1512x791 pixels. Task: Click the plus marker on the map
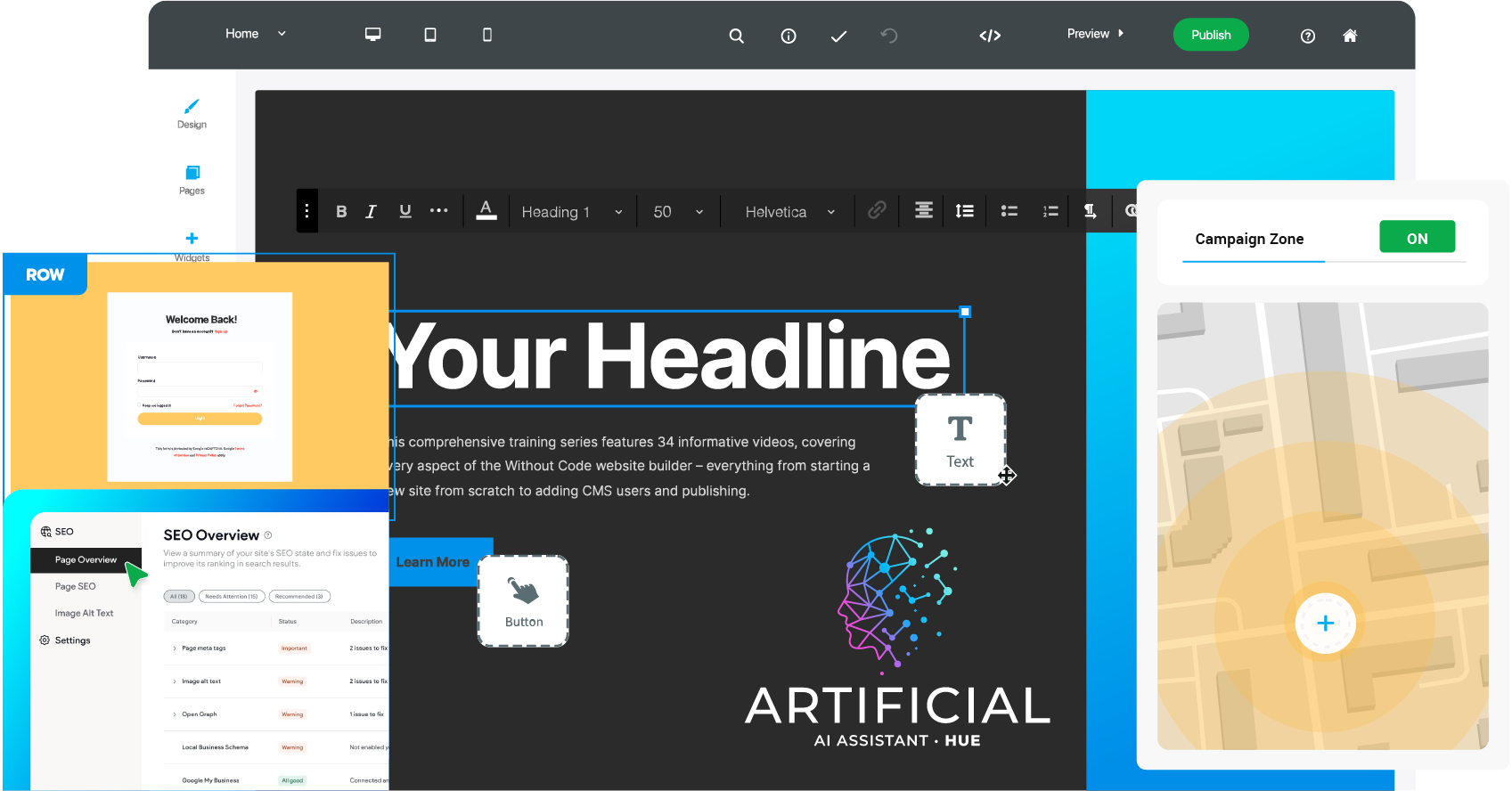click(x=1325, y=624)
